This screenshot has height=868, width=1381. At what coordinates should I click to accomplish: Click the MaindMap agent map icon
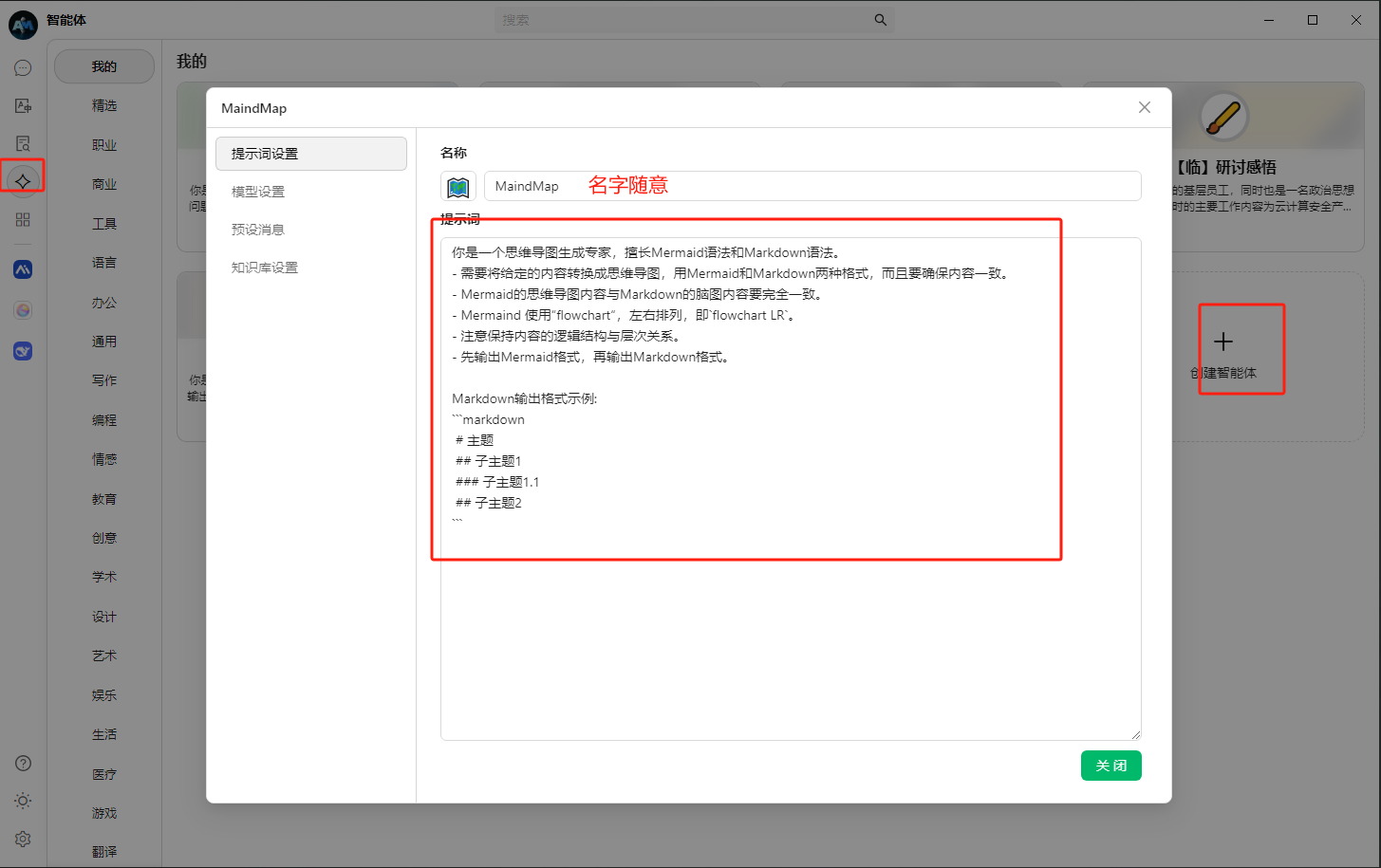(458, 186)
